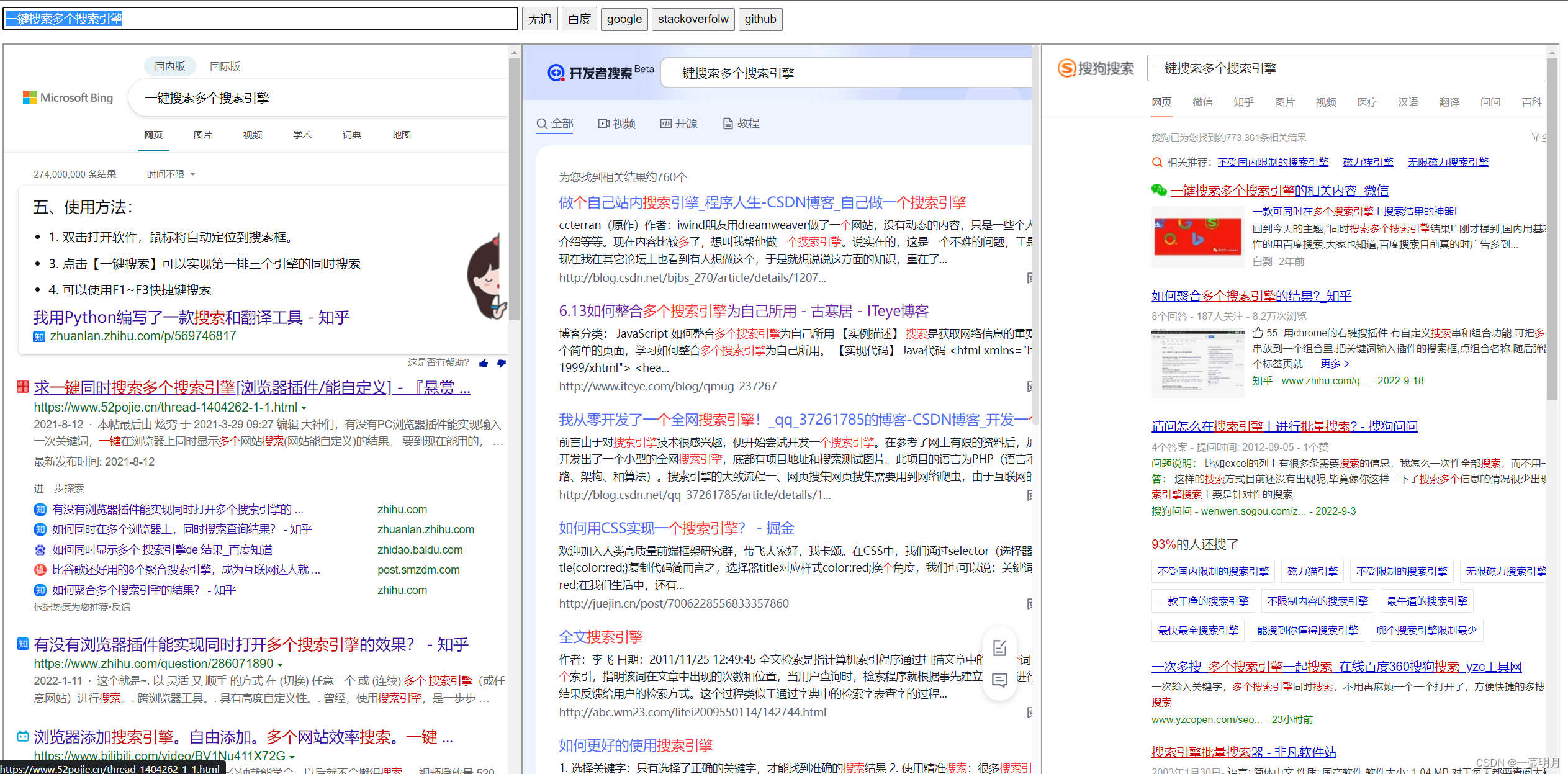The width and height of the screenshot is (1568, 774).
Task: Select the 国内版 Bing version toggle
Action: [170, 66]
